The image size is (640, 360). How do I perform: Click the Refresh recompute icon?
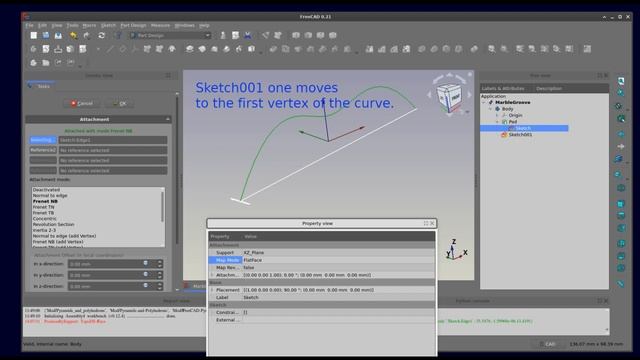pos(101,36)
